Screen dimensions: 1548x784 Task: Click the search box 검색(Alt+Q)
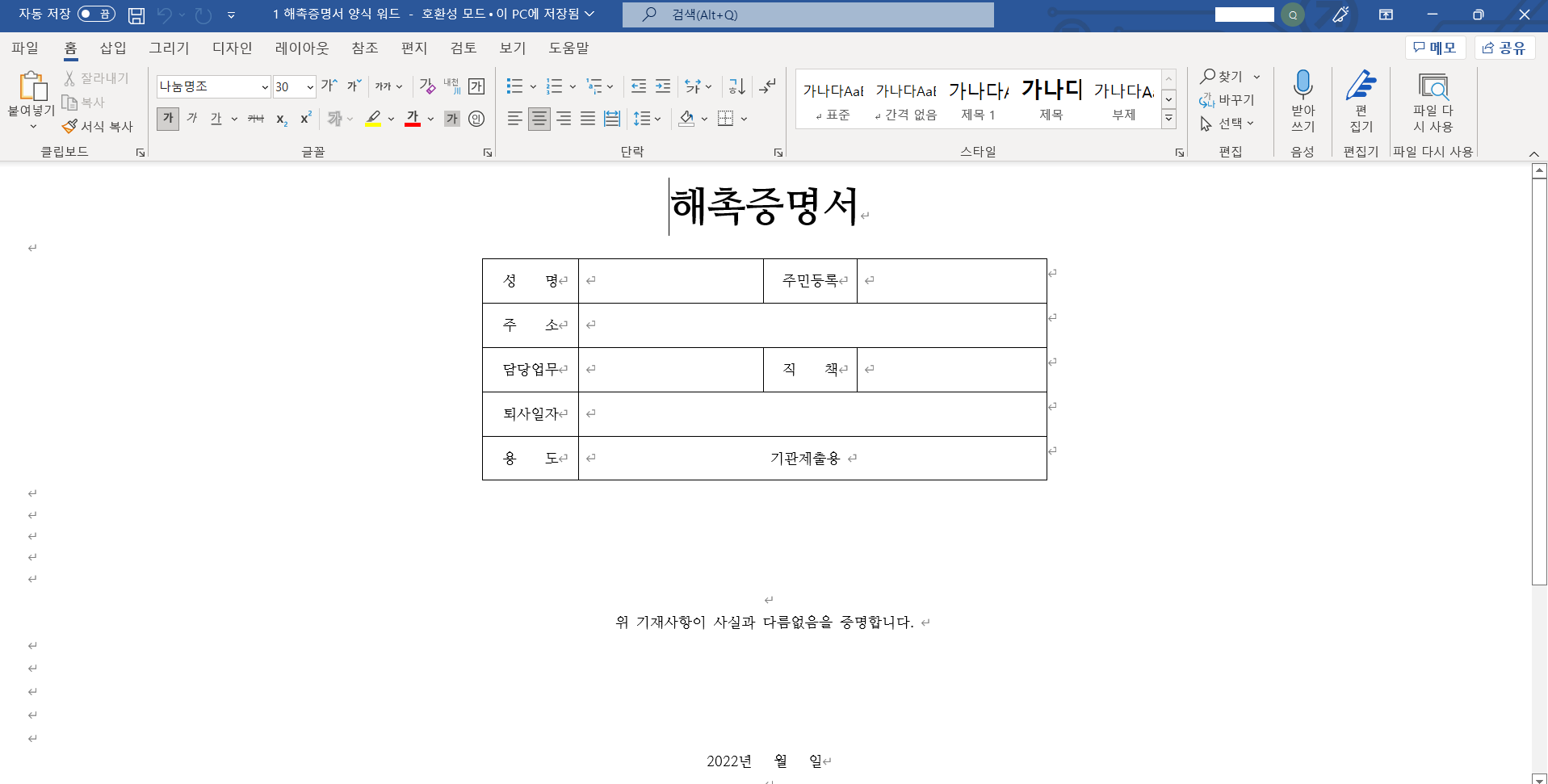[808, 15]
